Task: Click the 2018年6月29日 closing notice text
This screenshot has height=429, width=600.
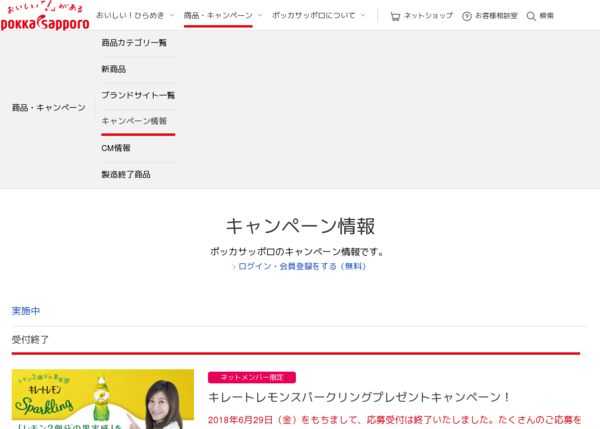Action: coord(395,420)
